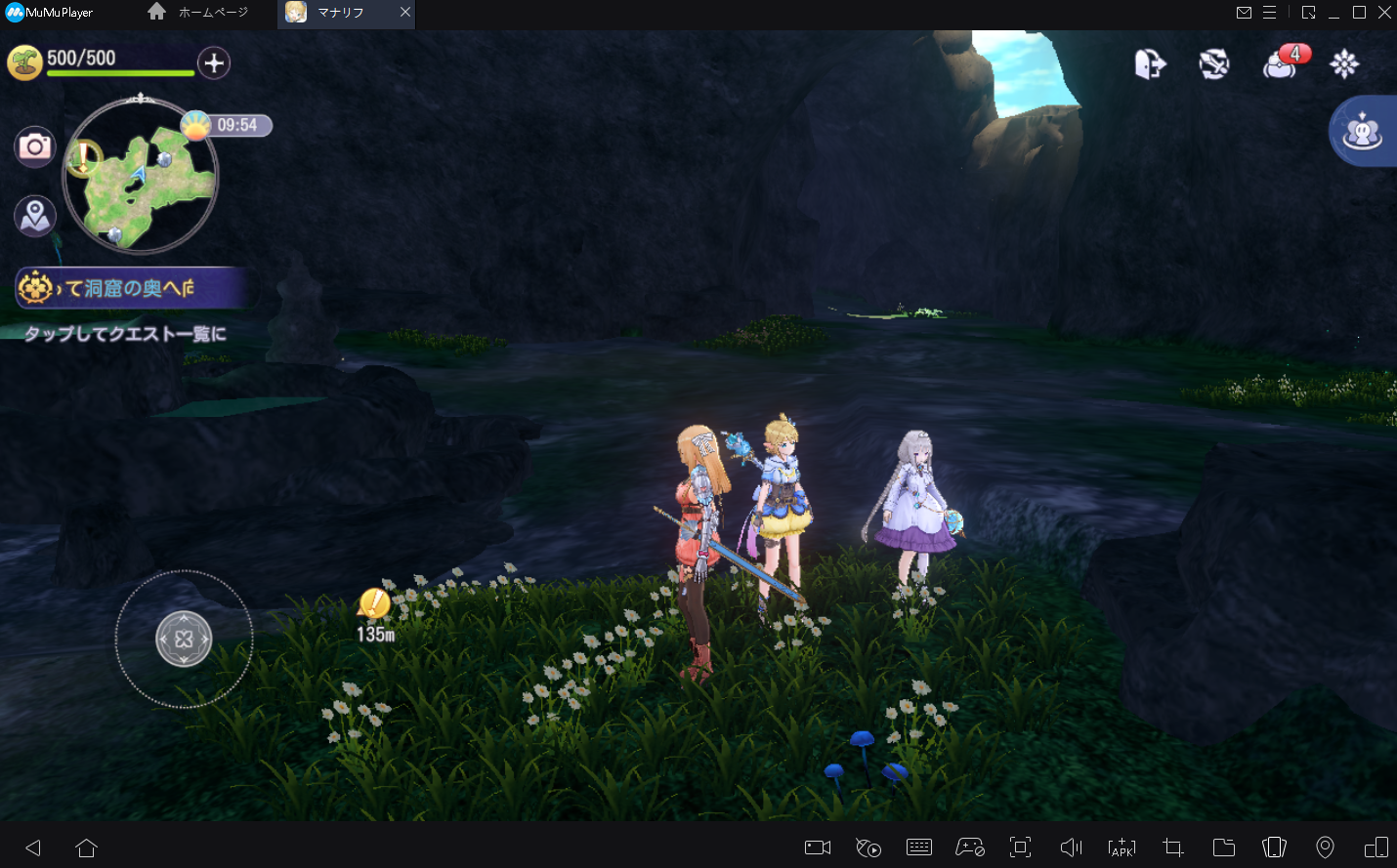Click rotate screen phone icon
This screenshot has width=1397, height=868.
pyautogui.click(x=1274, y=847)
